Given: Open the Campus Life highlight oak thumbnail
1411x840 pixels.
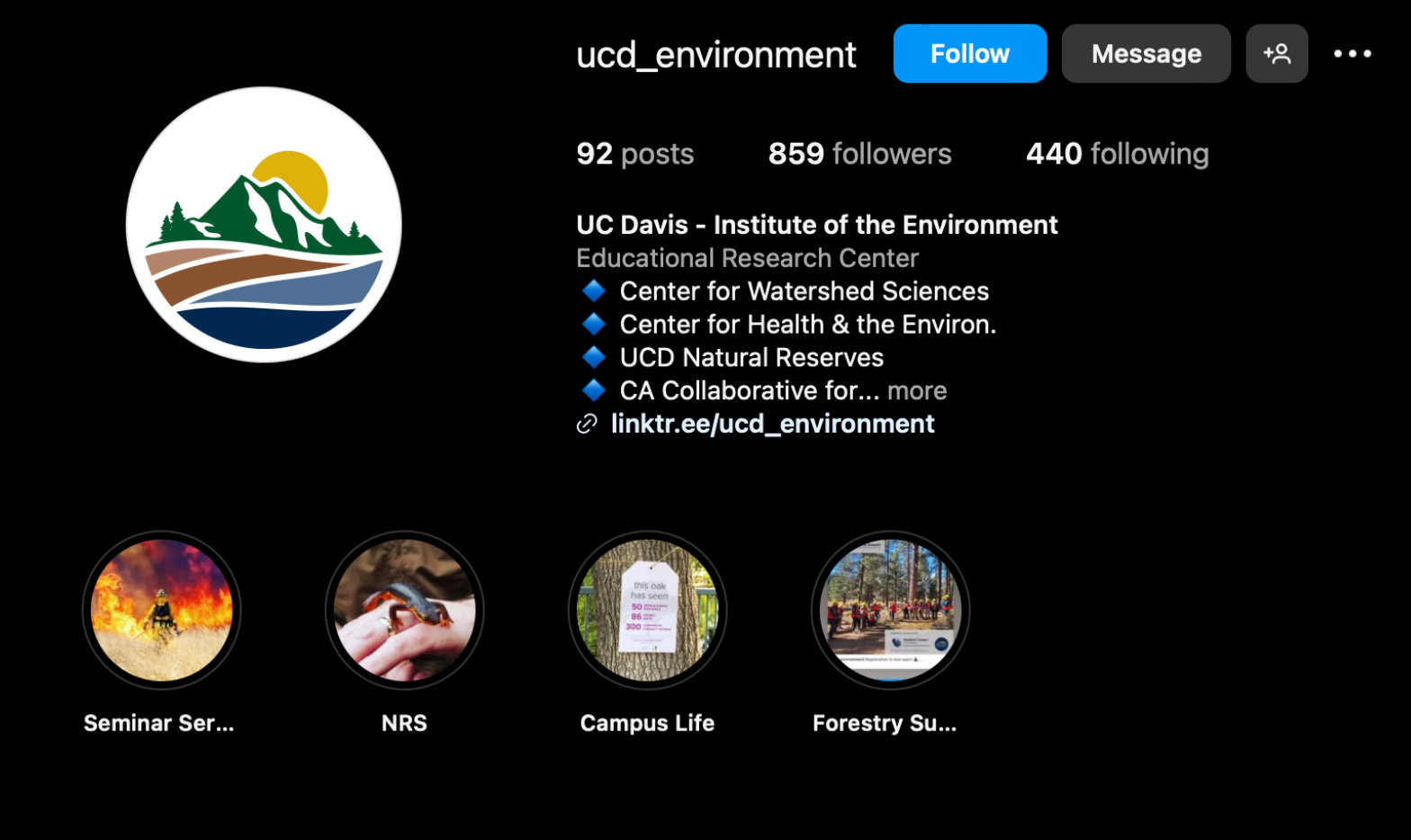Looking at the screenshot, I should click(647, 611).
